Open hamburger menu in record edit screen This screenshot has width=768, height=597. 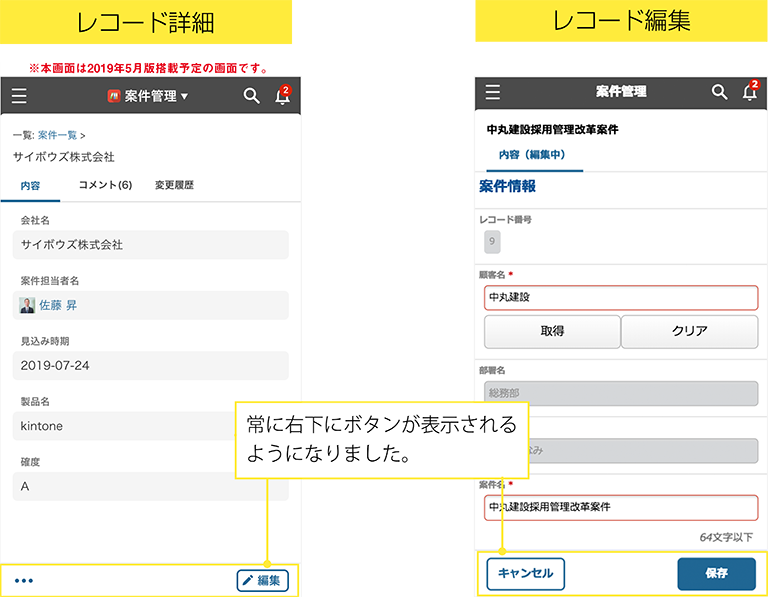coord(493,92)
